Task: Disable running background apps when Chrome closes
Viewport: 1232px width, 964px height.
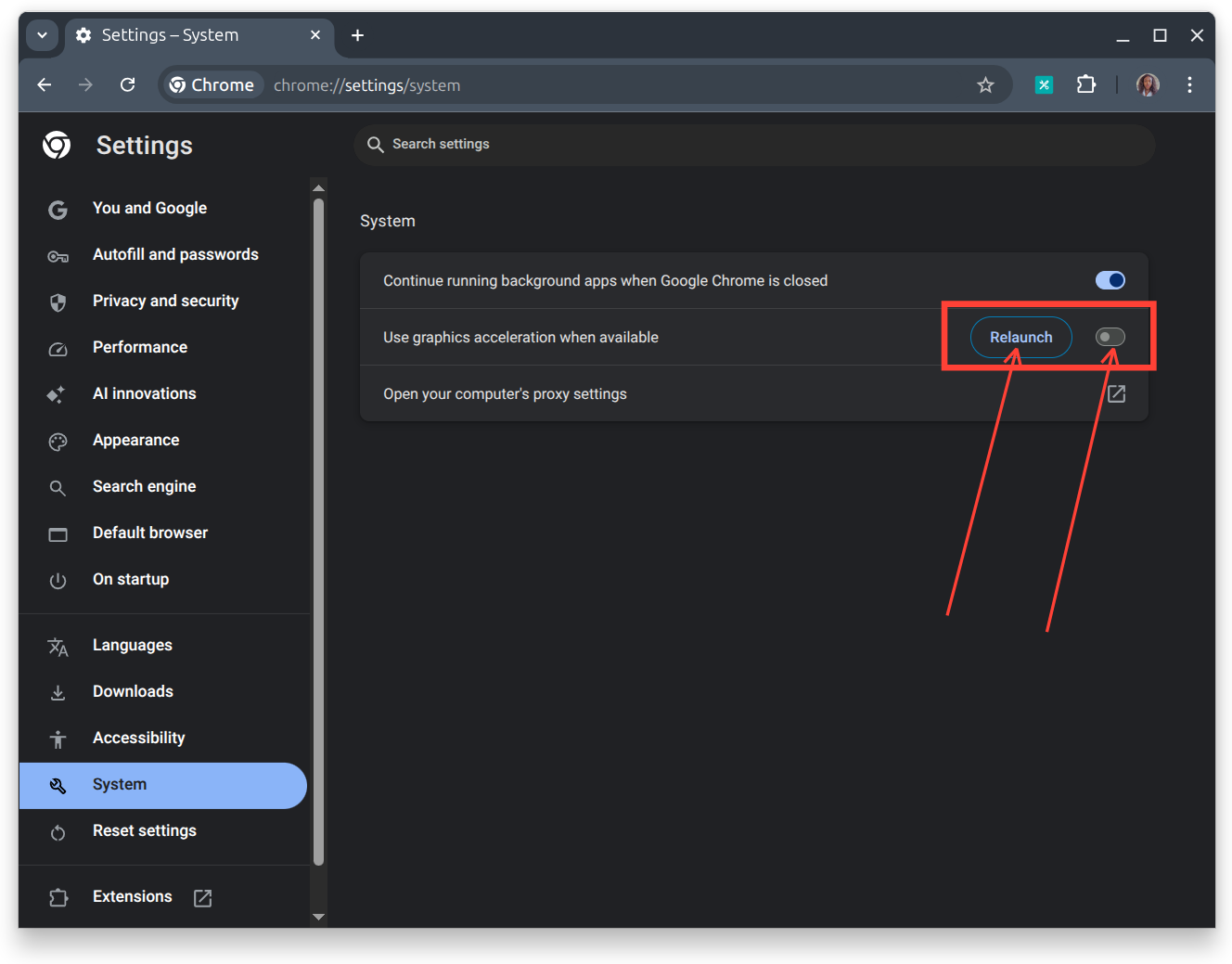Action: pyautogui.click(x=1110, y=279)
